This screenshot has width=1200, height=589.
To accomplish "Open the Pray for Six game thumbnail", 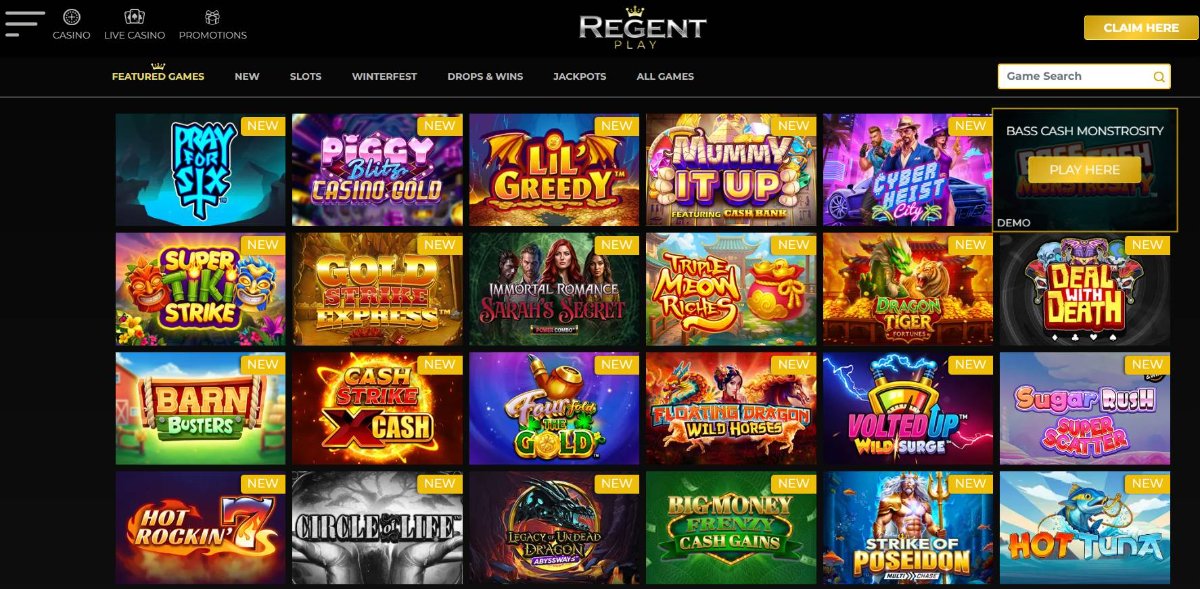I will click(x=200, y=170).
